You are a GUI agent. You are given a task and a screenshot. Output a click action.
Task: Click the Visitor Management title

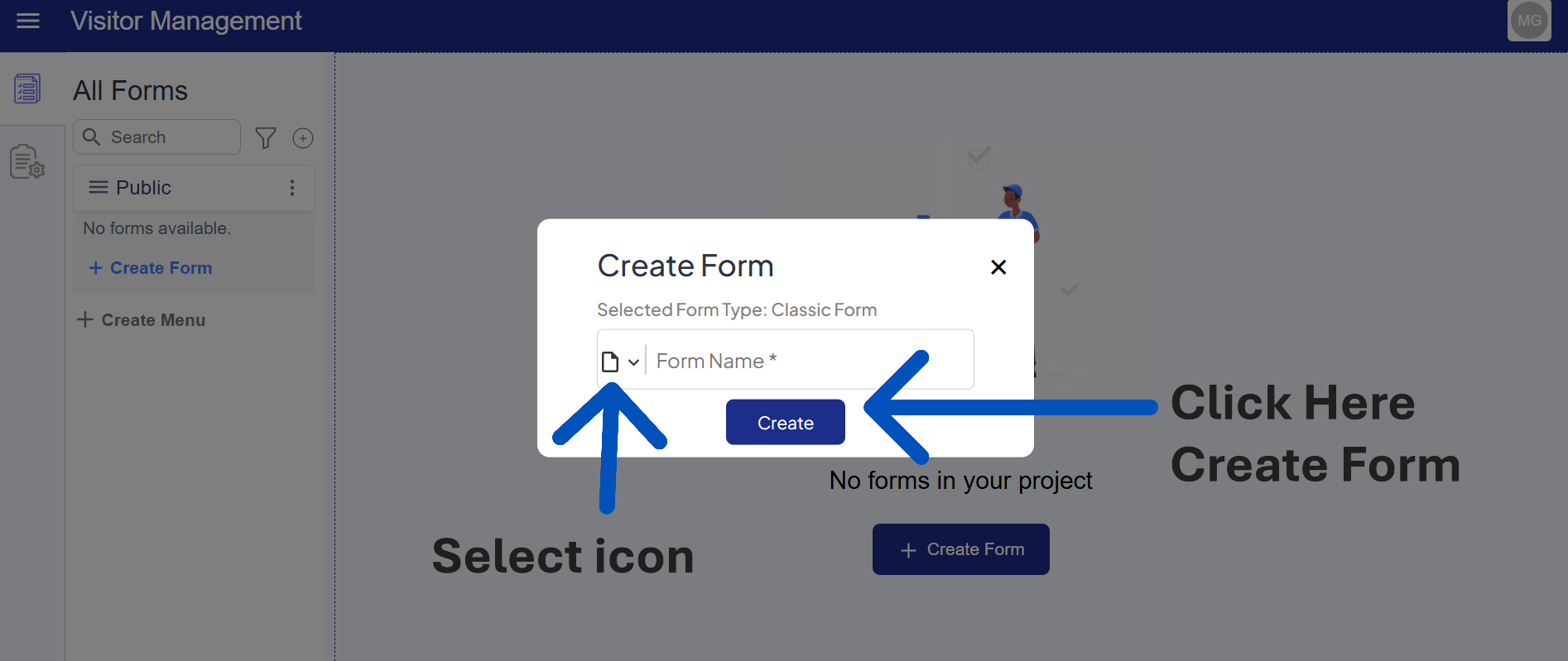click(x=186, y=21)
